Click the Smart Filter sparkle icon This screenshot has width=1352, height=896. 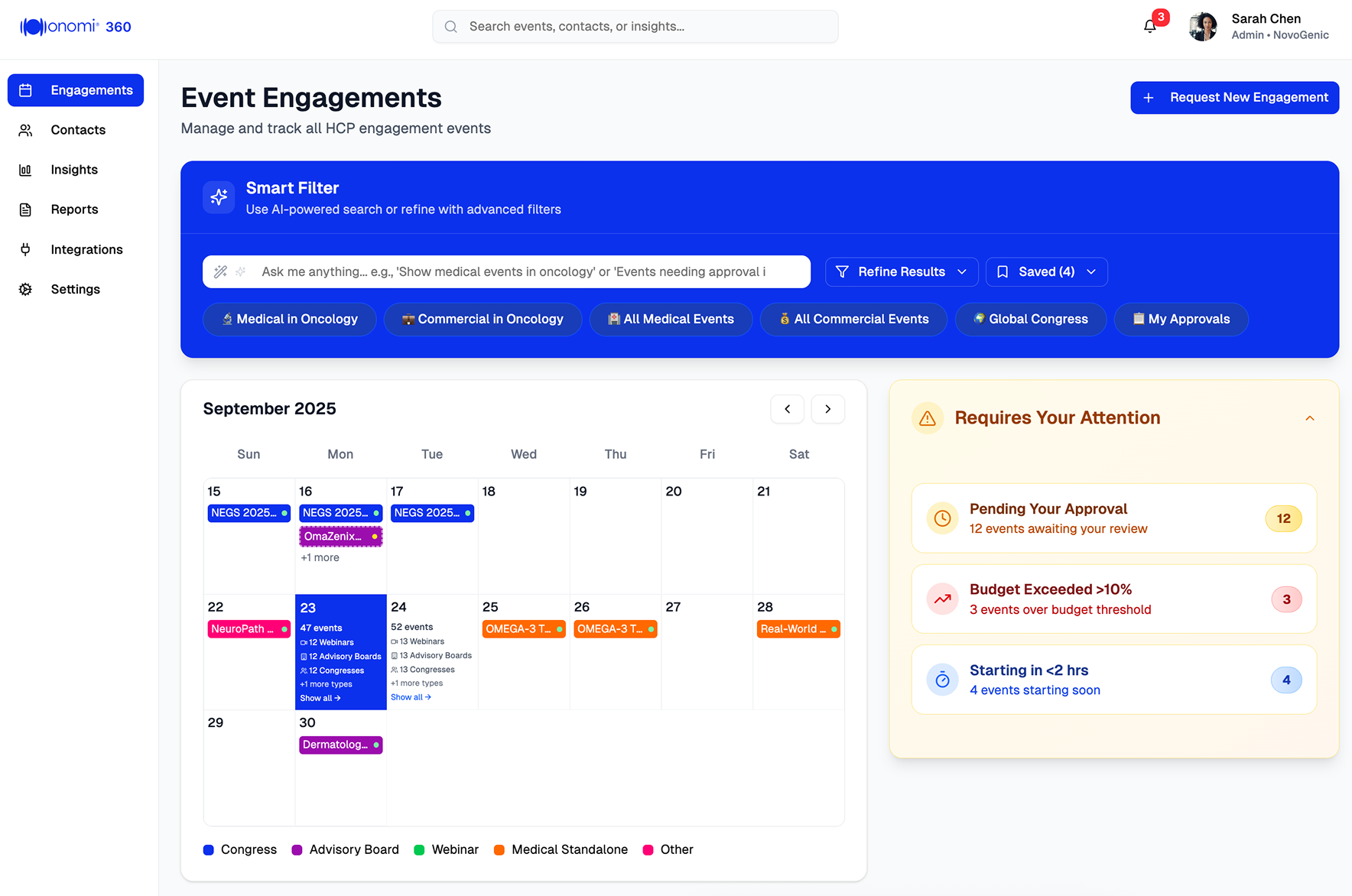[x=219, y=197]
